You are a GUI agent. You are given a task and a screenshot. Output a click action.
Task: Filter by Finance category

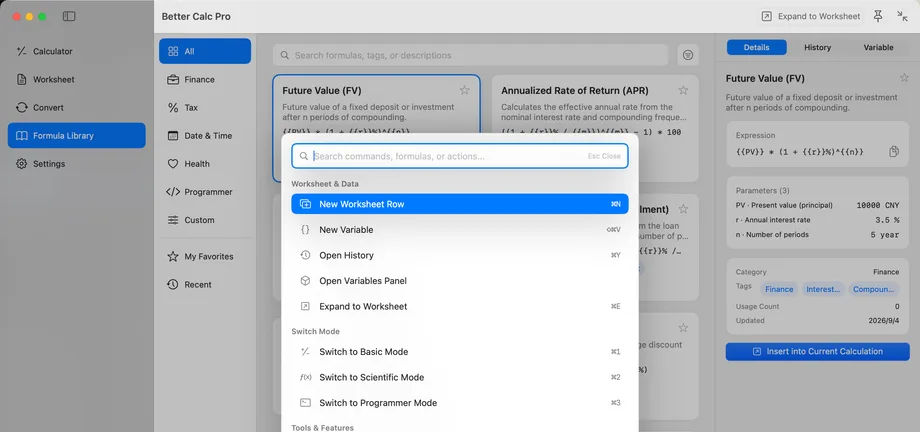205,79
